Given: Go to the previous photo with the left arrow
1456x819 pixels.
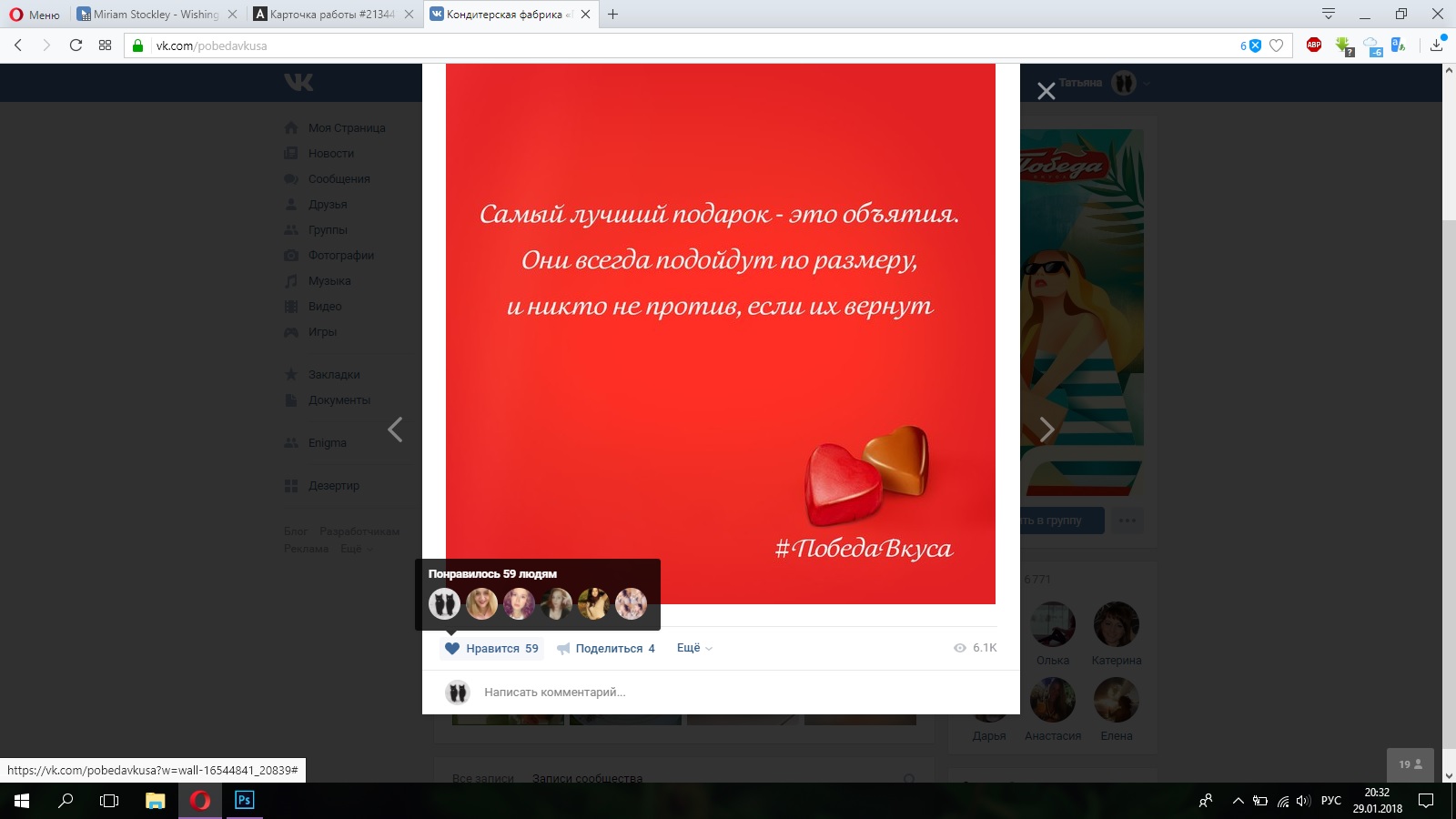Looking at the screenshot, I should click(395, 430).
